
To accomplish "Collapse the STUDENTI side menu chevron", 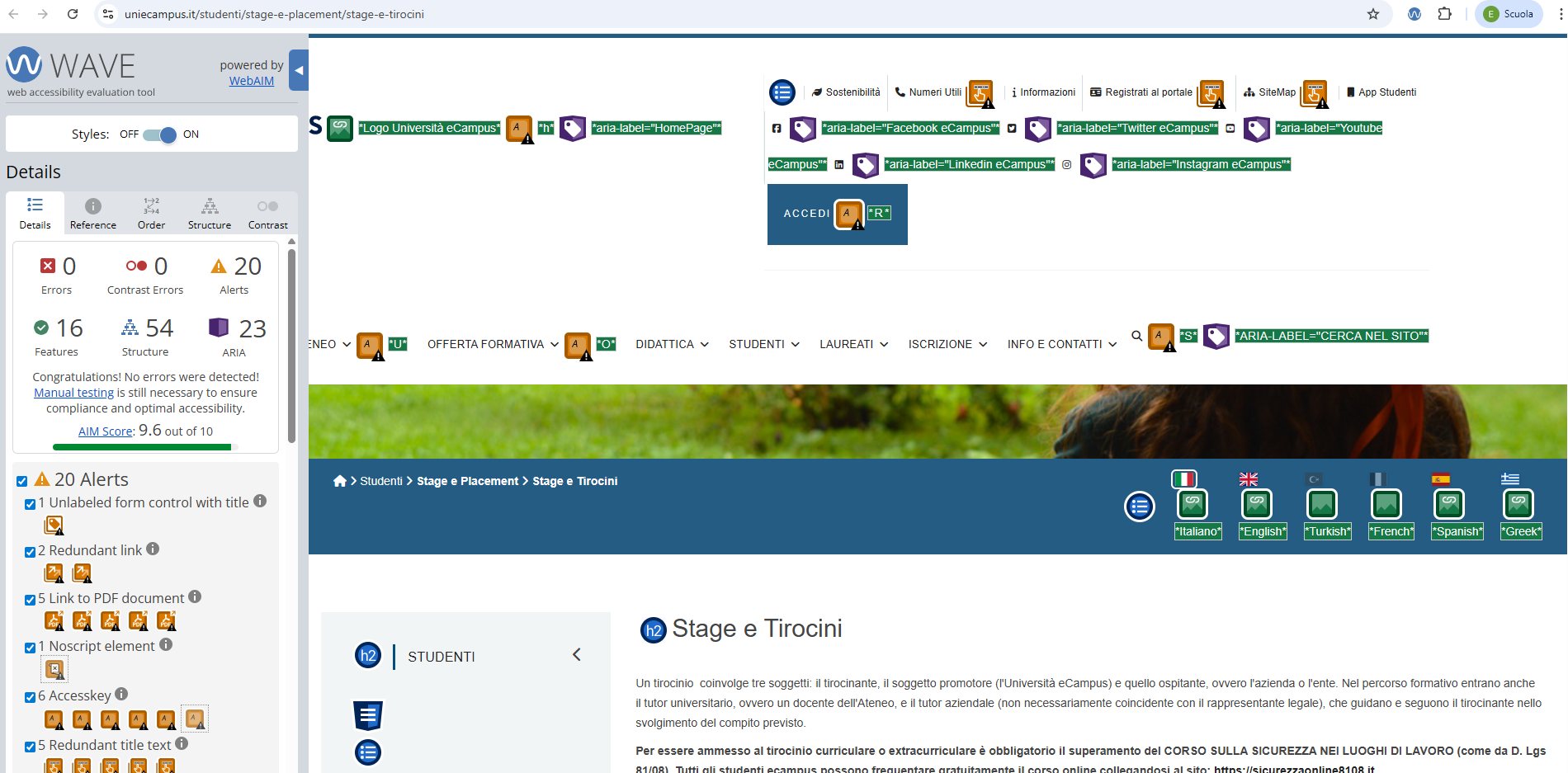I will 576,655.
